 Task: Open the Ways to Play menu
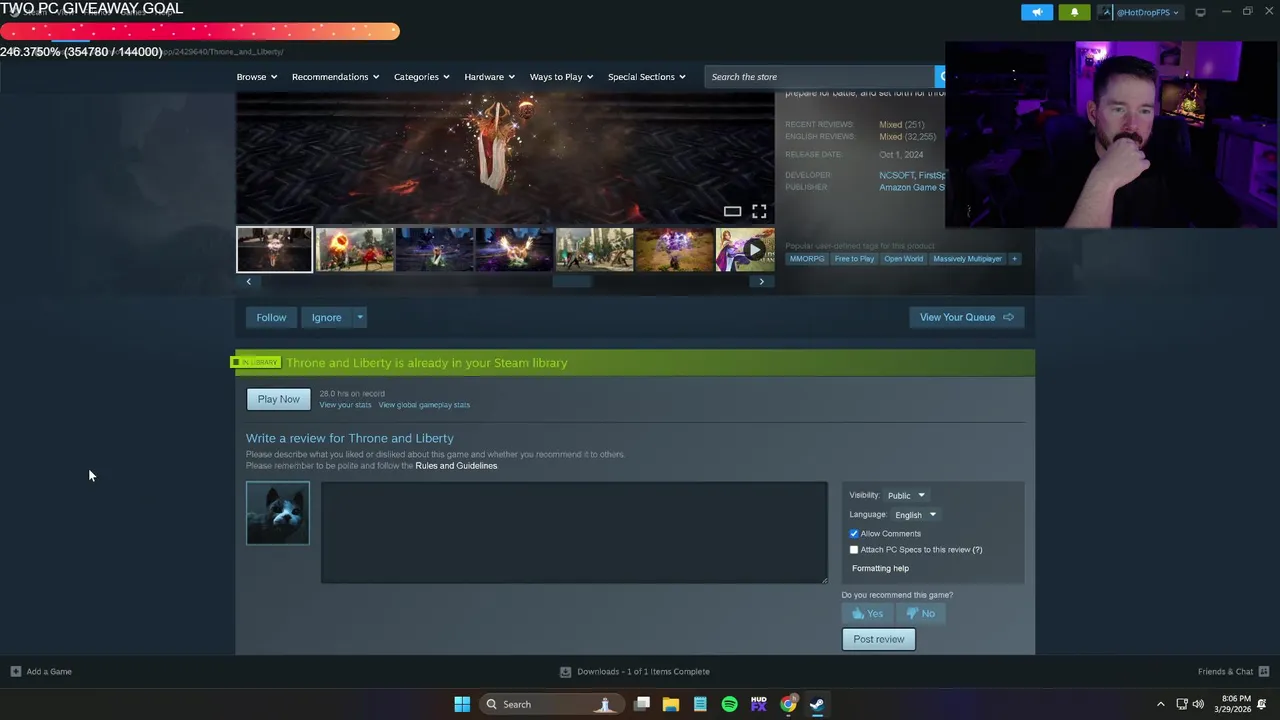[x=561, y=77]
